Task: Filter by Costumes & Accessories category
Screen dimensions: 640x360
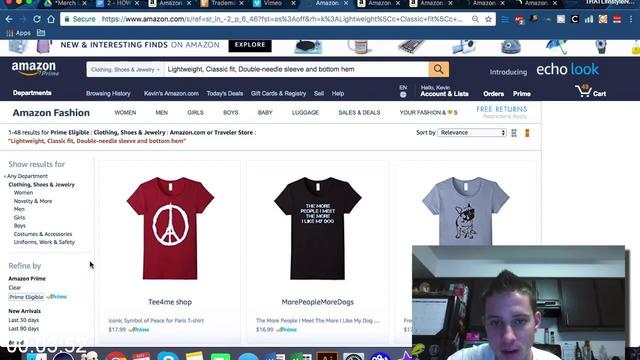Action: (x=43, y=234)
